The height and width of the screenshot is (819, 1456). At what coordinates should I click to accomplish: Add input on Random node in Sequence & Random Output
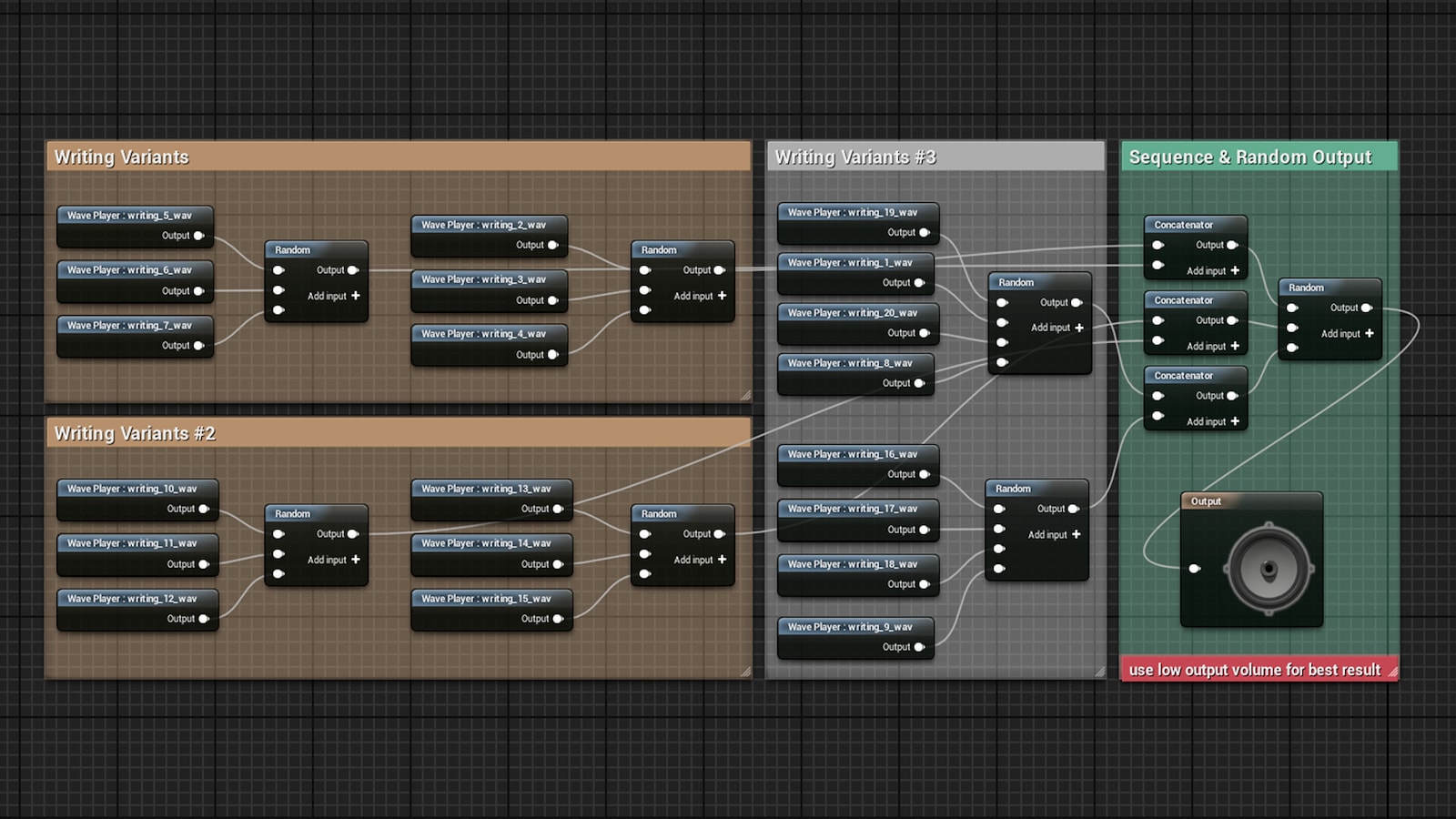[1369, 333]
